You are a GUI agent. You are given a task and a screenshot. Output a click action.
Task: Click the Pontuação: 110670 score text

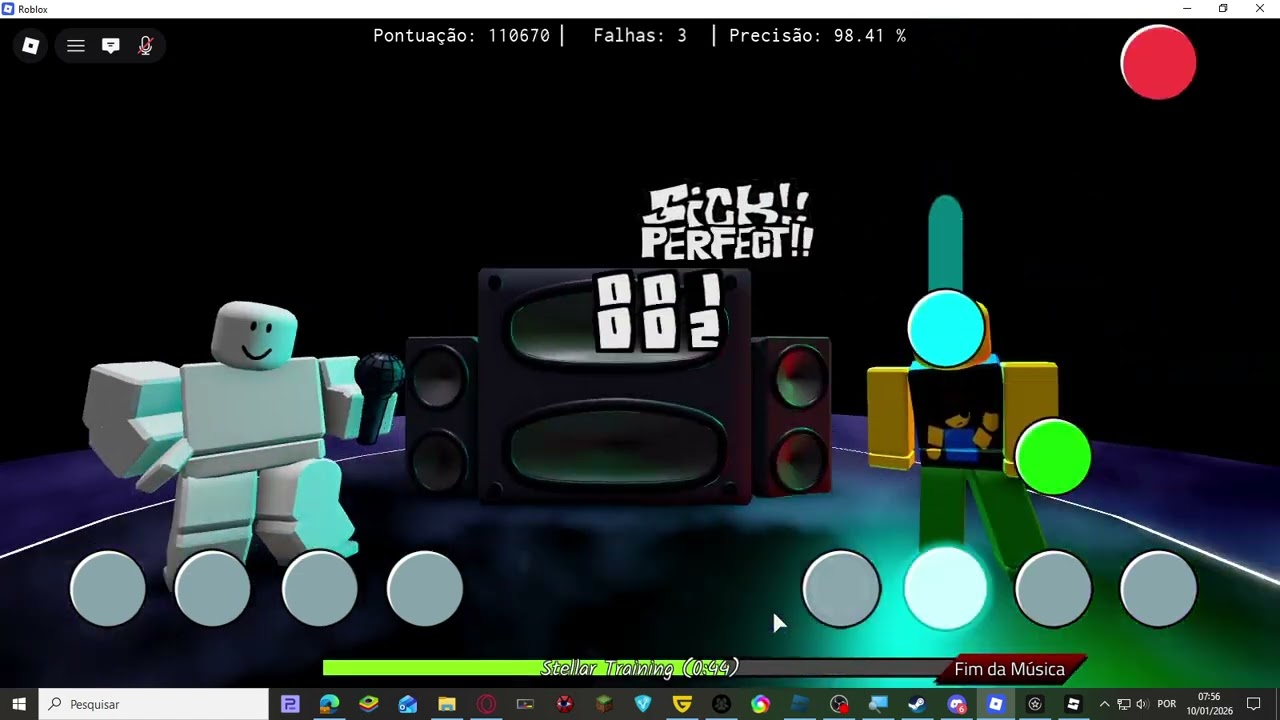[x=461, y=36]
